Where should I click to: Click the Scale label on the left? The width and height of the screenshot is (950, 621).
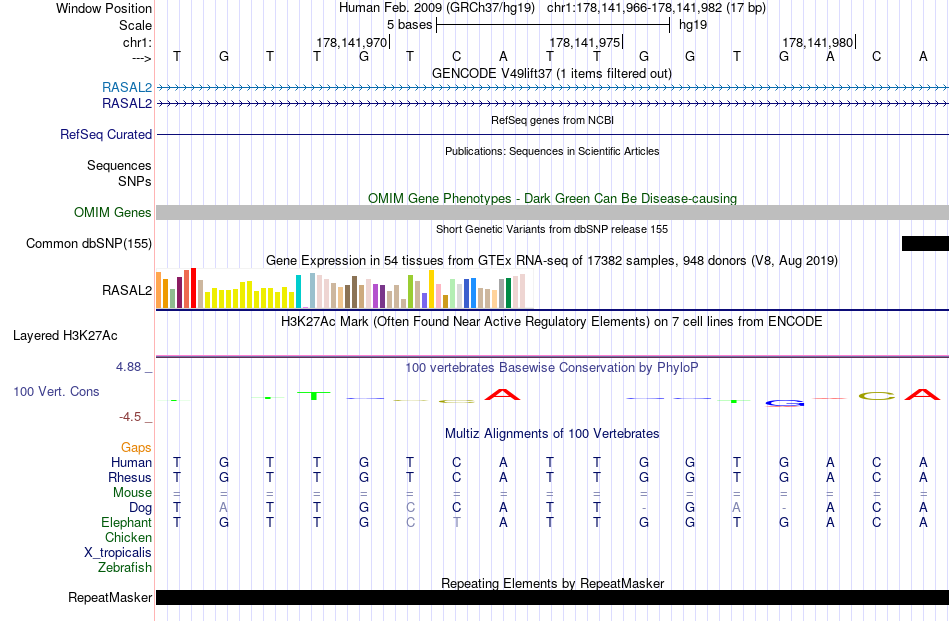point(135,25)
